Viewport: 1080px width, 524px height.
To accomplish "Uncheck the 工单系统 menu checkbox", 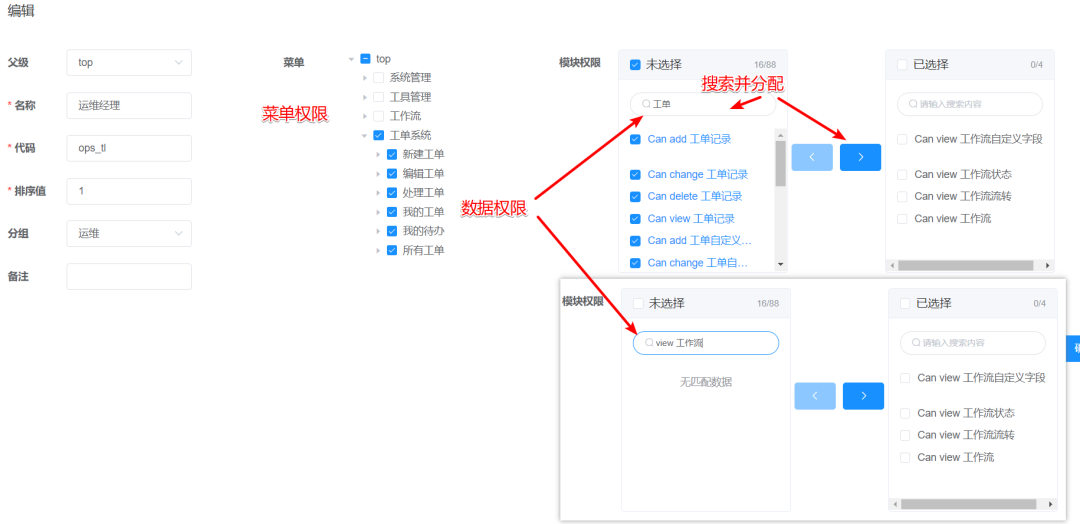I will tap(378, 136).
